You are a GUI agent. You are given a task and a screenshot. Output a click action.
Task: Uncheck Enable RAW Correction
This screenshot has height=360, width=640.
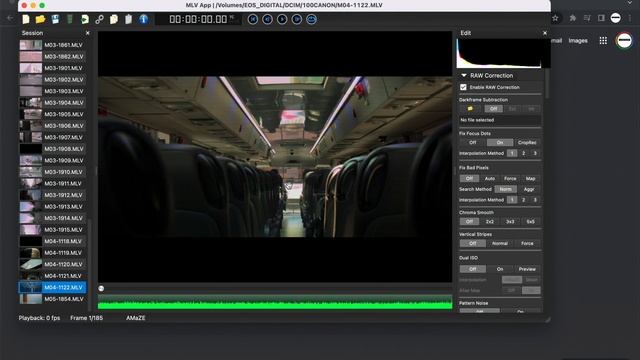click(463, 87)
